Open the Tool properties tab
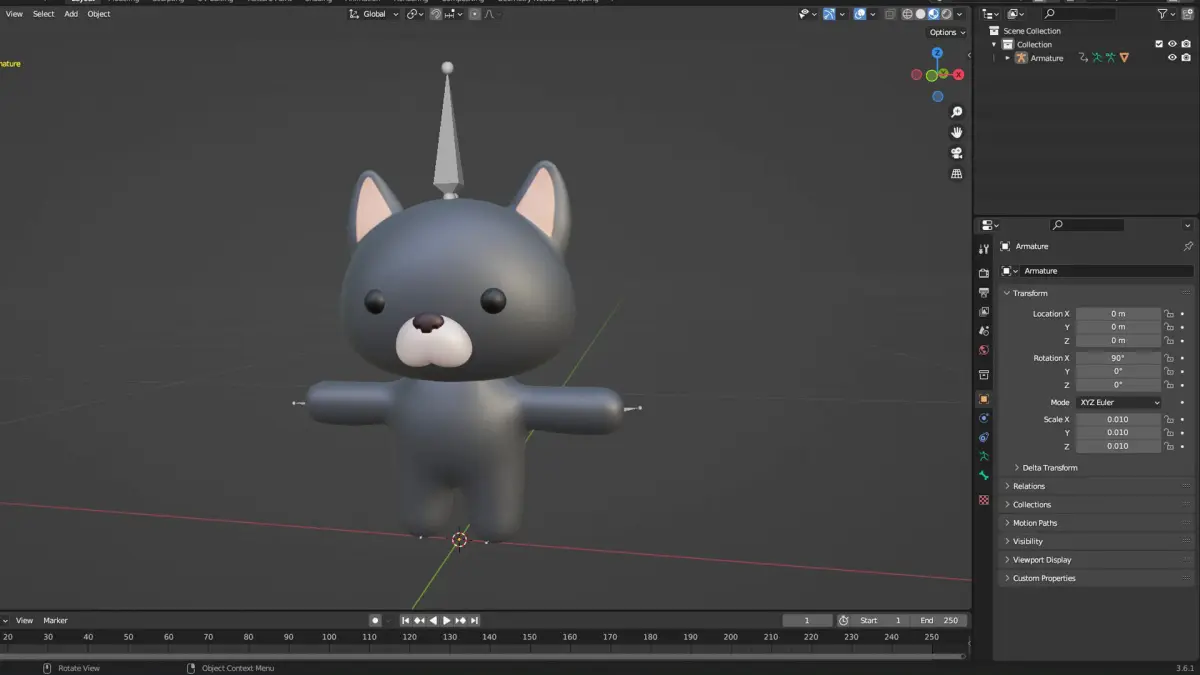Viewport: 1200px width, 675px height. 984,249
